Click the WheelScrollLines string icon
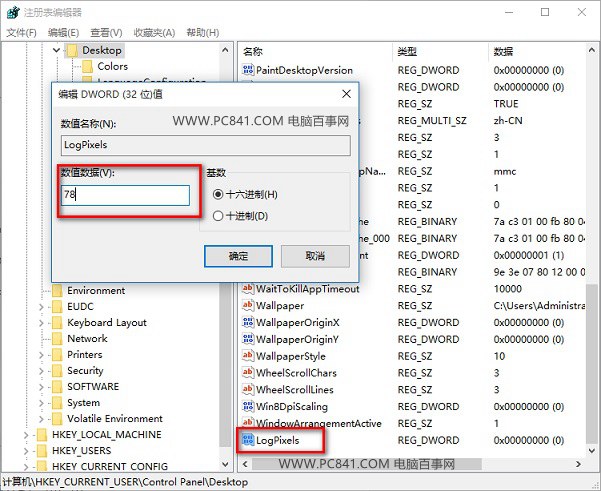 point(248,389)
